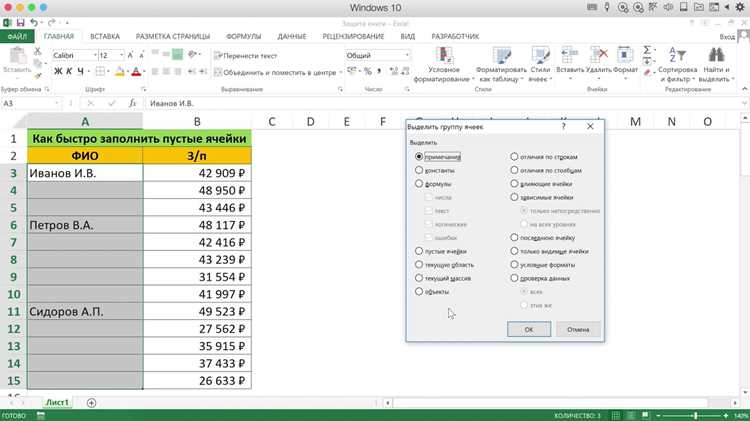Screen dimensions: 750x421
Task: Click the AutoSum sigma icon
Action: click(647, 50)
